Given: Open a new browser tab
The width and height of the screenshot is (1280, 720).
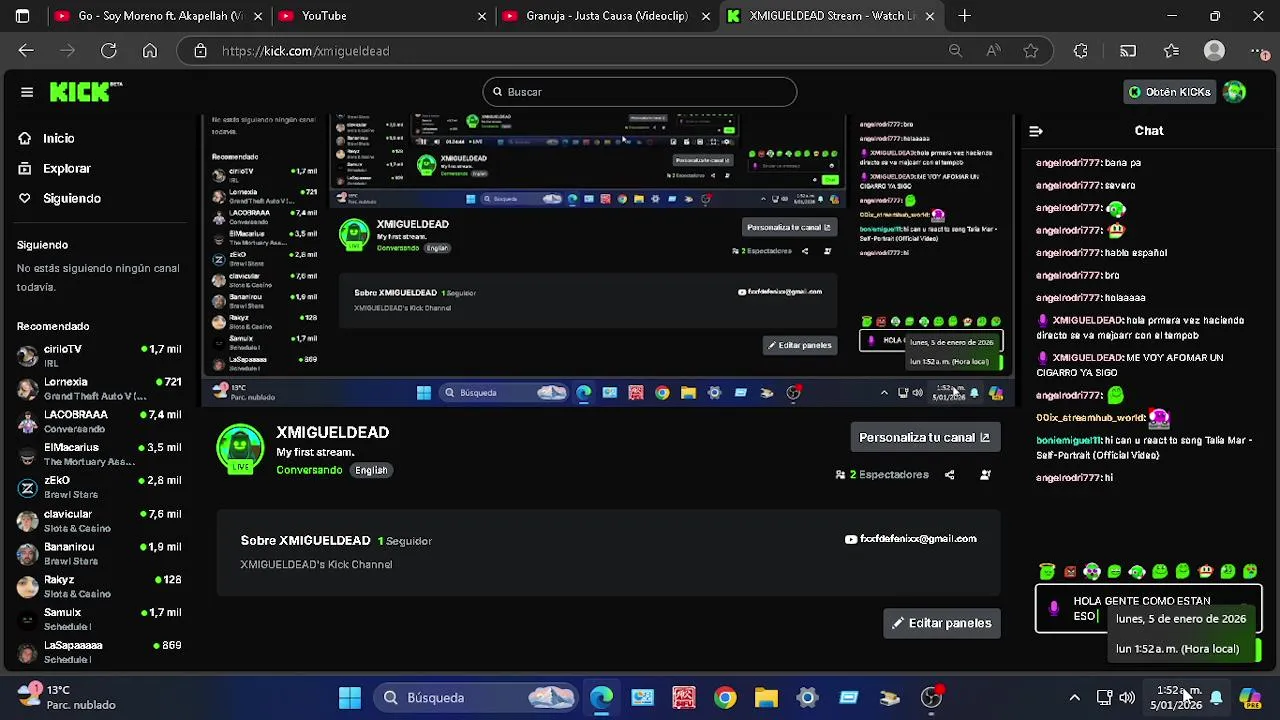Looking at the screenshot, I should [964, 16].
